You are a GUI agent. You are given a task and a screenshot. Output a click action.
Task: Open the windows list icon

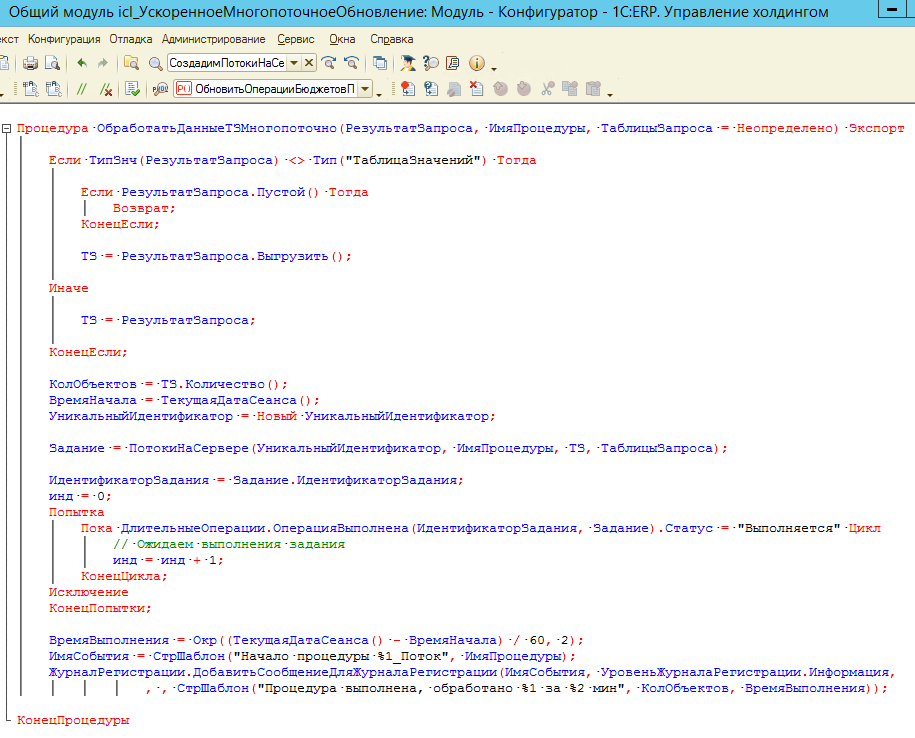380,63
